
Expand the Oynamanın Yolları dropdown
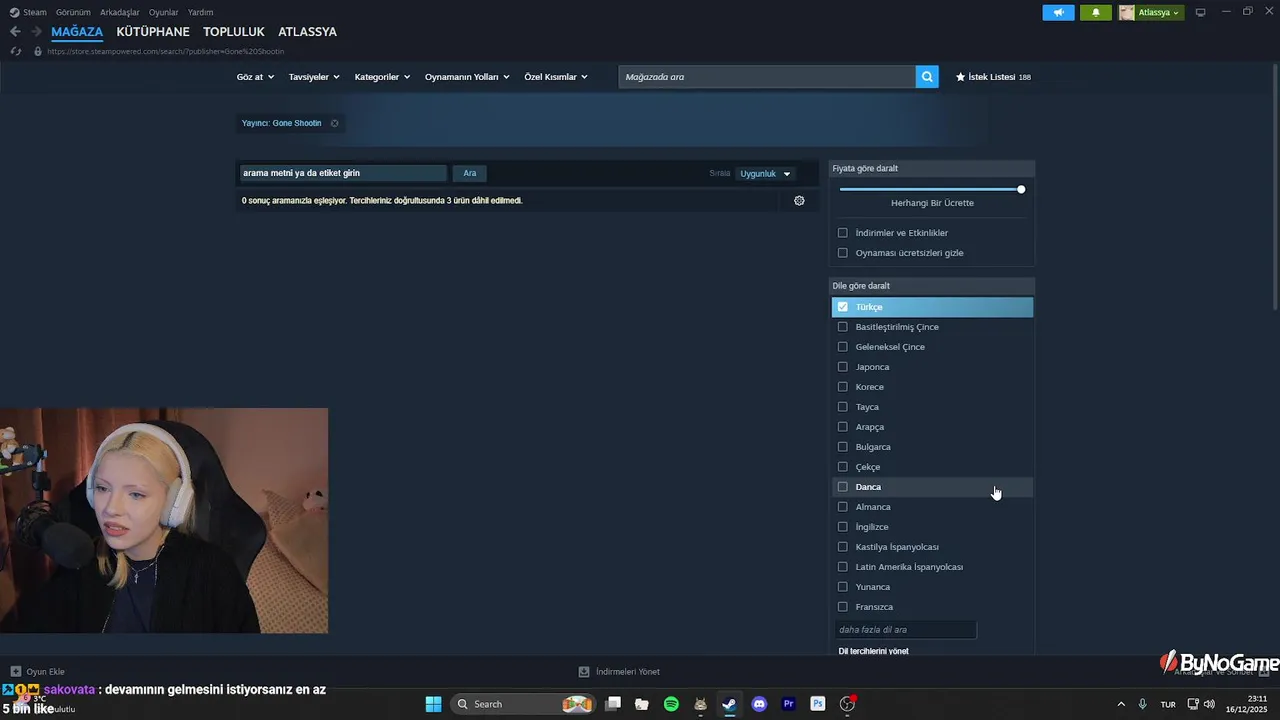(x=467, y=77)
